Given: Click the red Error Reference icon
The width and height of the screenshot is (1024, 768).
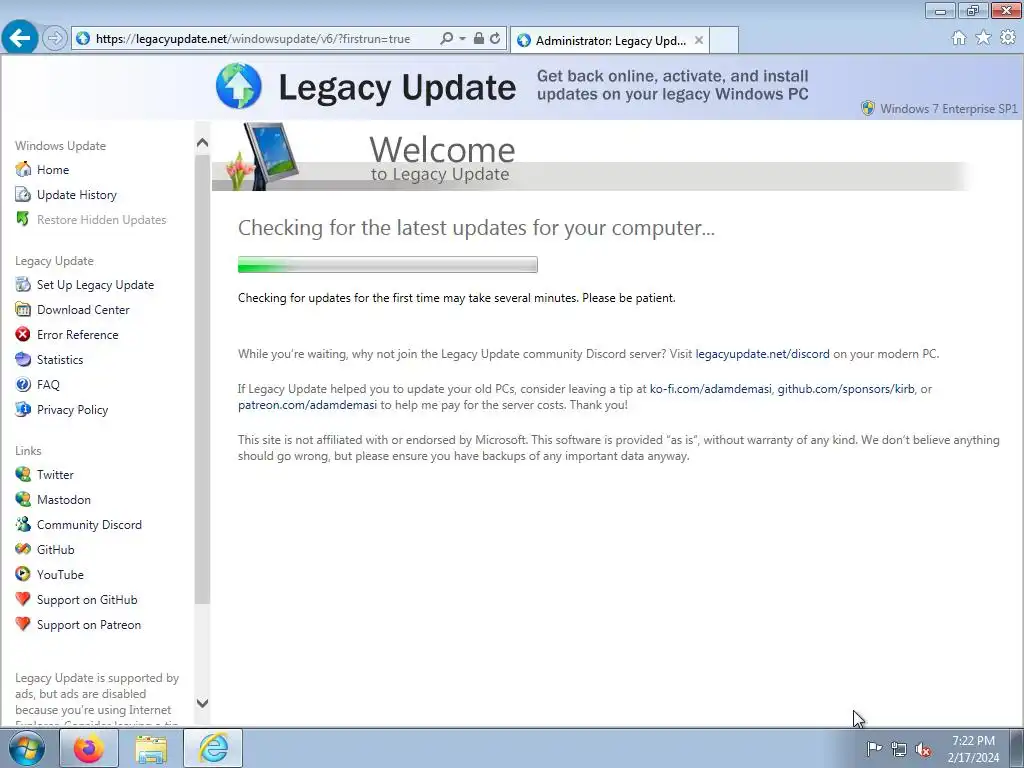Looking at the screenshot, I should [23, 334].
